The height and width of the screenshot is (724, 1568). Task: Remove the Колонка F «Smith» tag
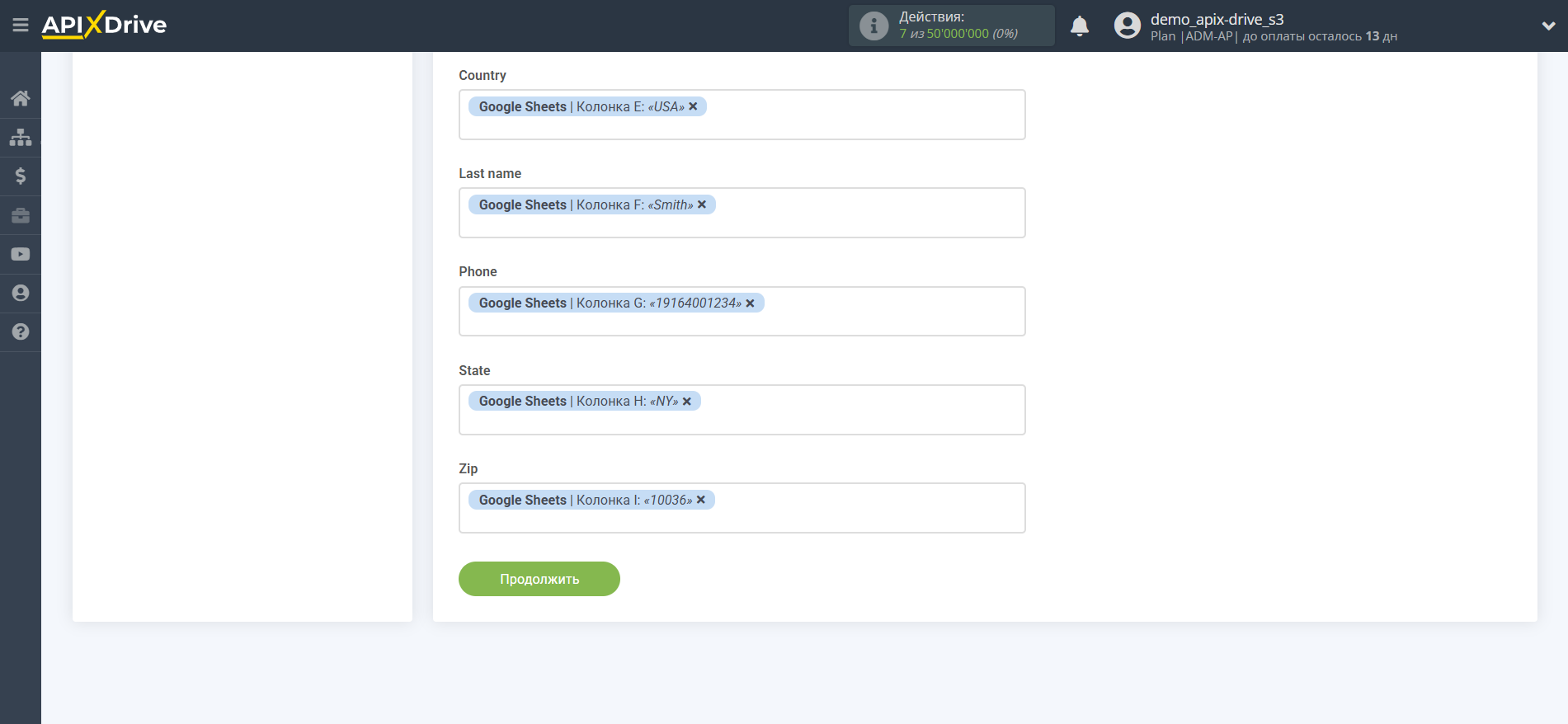[702, 205]
